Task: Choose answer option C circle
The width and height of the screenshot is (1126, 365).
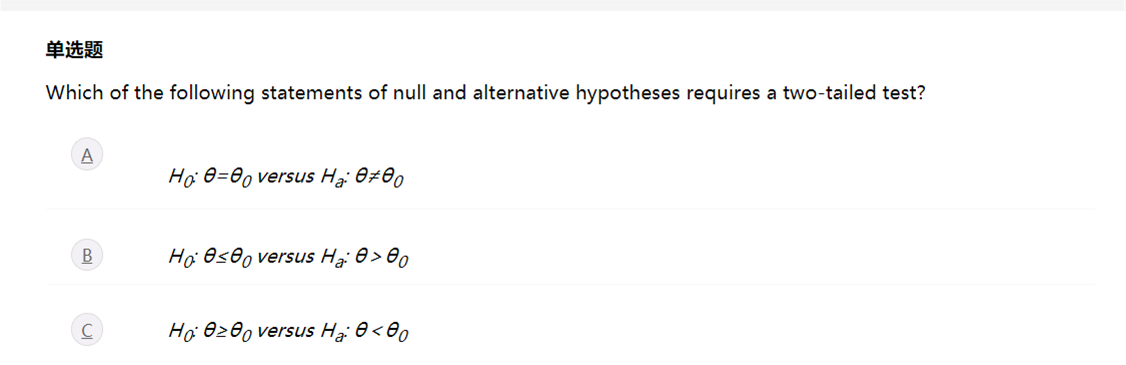Action: pos(87,330)
